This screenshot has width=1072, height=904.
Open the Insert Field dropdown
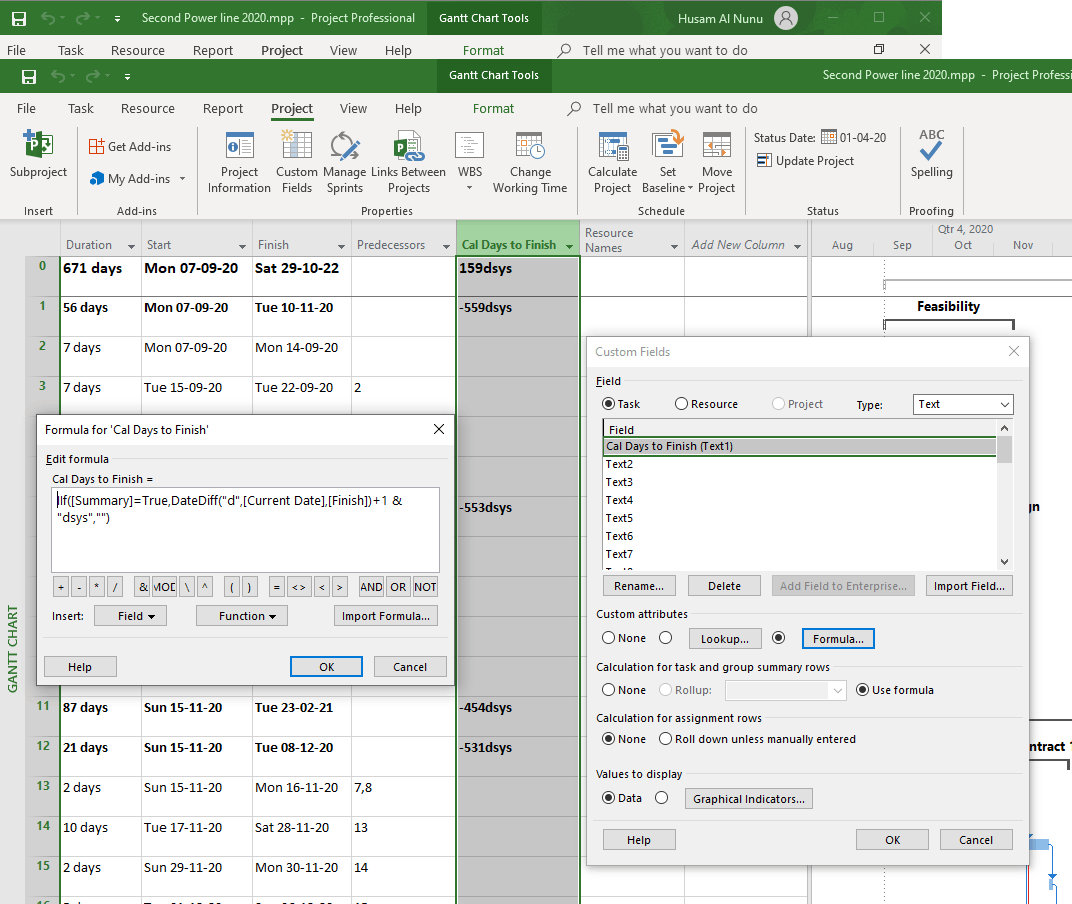(131, 615)
